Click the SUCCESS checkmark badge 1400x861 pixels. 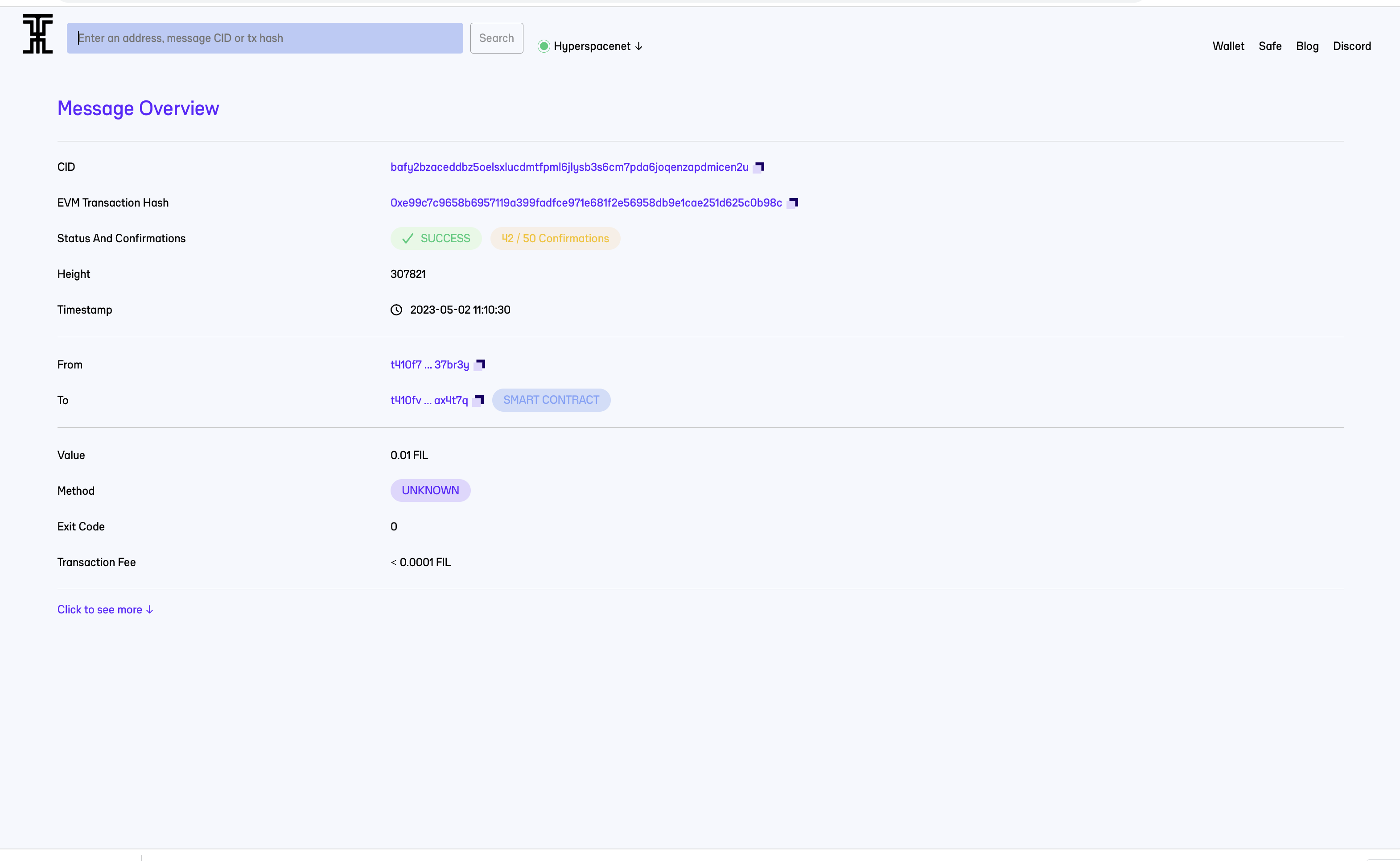(436, 239)
